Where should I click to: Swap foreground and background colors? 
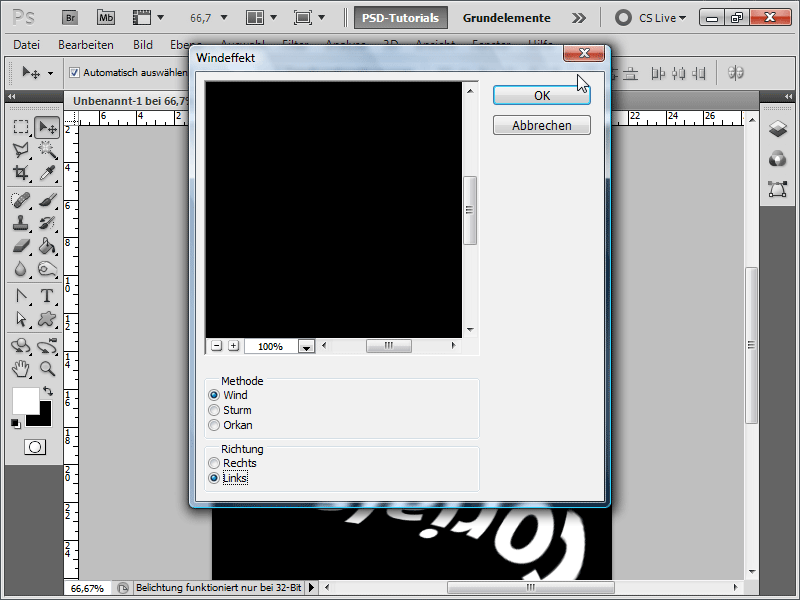tap(48, 391)
